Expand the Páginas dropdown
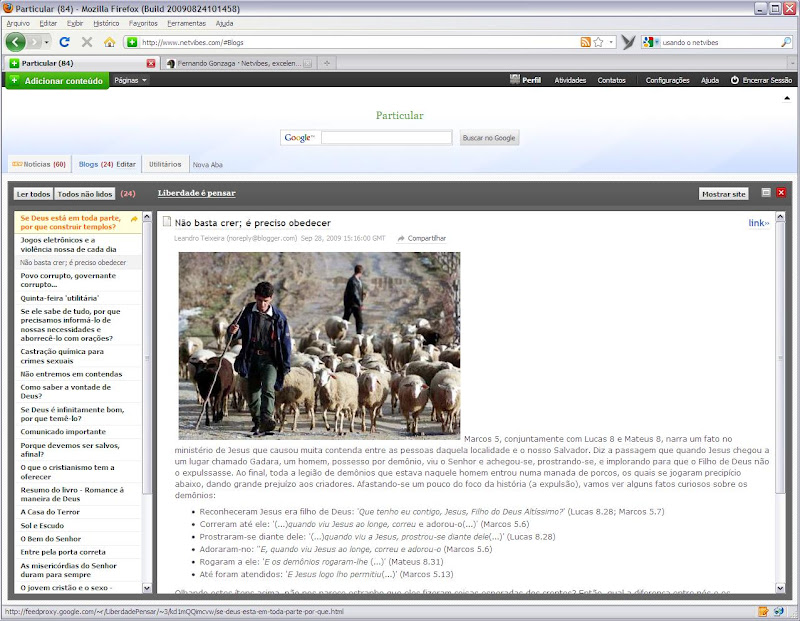The height and width of the screenshot is (621, 800). pyautogui.click(x=131, y=80)
